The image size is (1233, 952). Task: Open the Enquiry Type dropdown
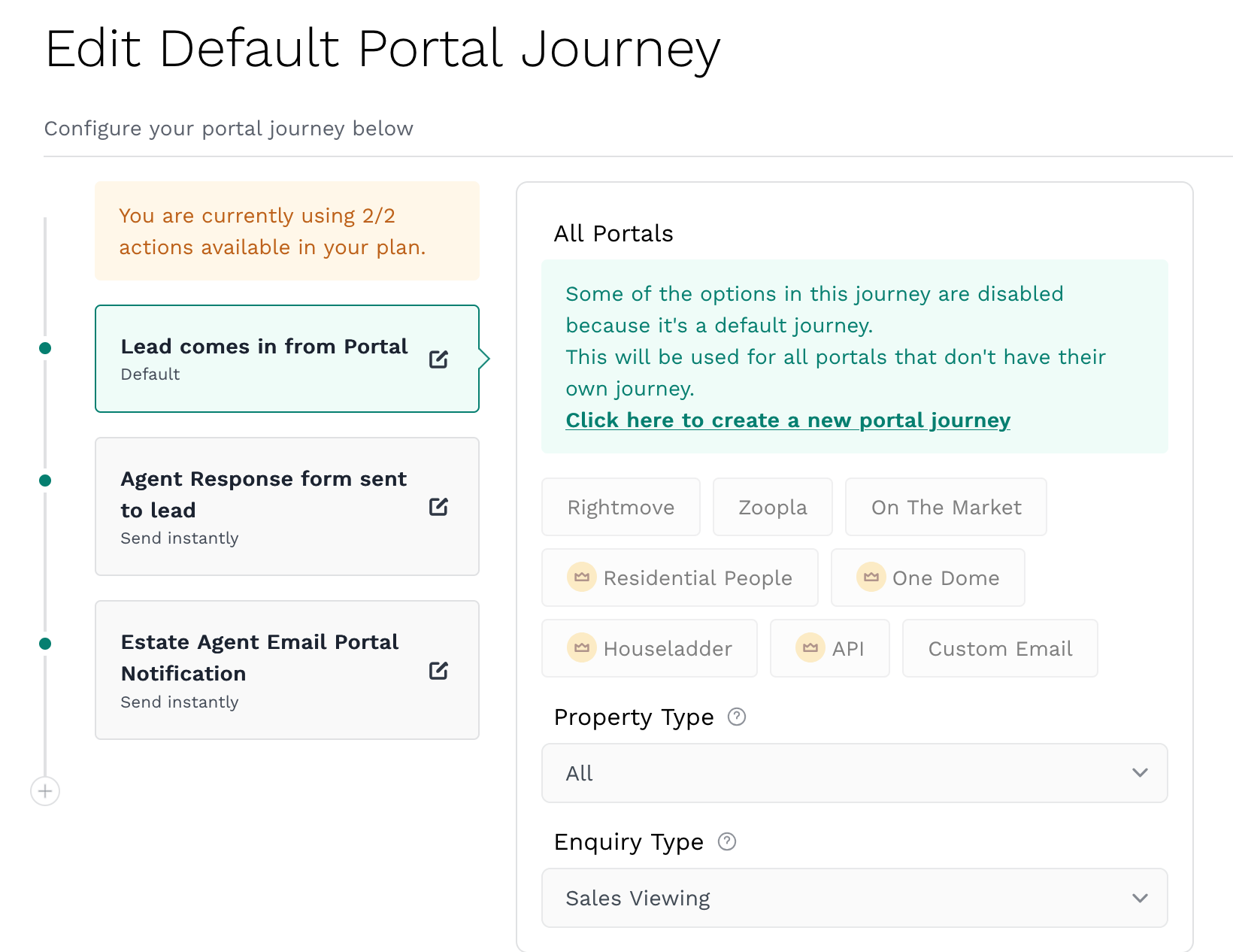[853, 898]
